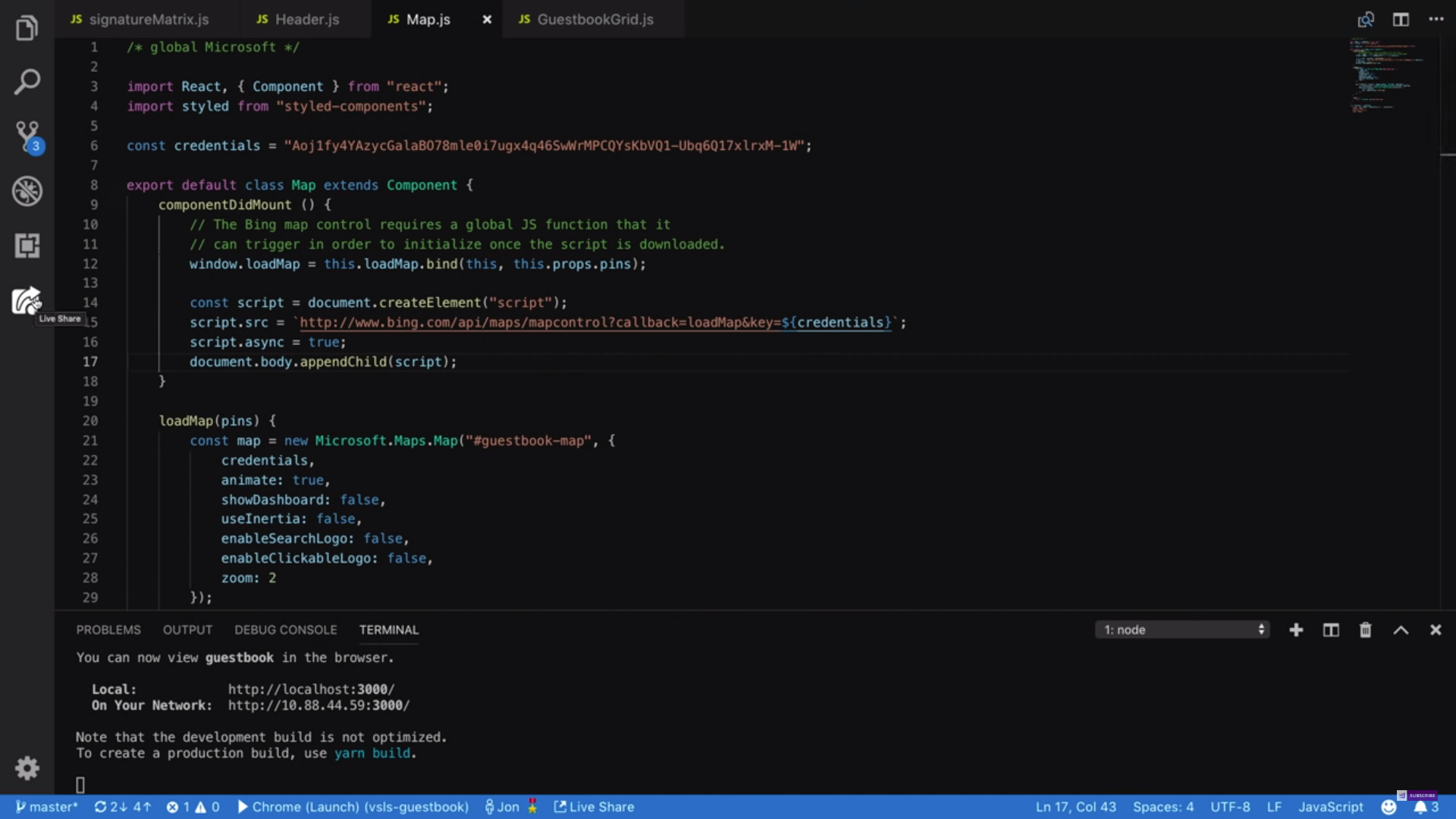Toggle split editor layout icon
The height and width of the screenshot is (819, 1456).
(1401, 20)
